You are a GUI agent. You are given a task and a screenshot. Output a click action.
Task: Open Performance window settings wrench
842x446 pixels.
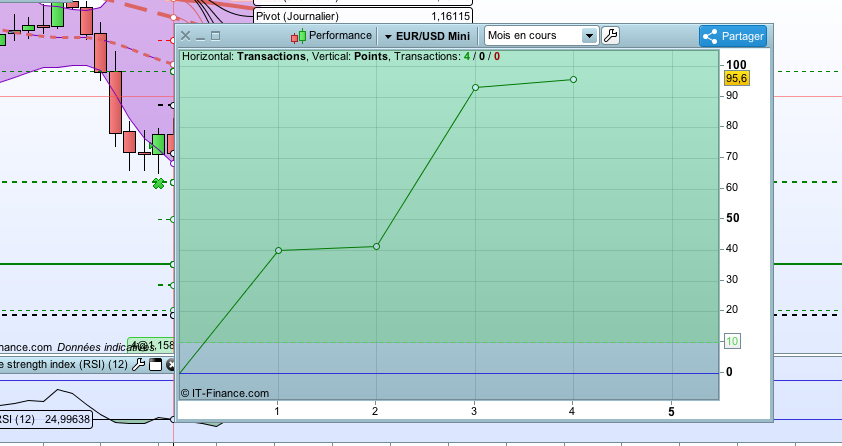coord(611,36)
